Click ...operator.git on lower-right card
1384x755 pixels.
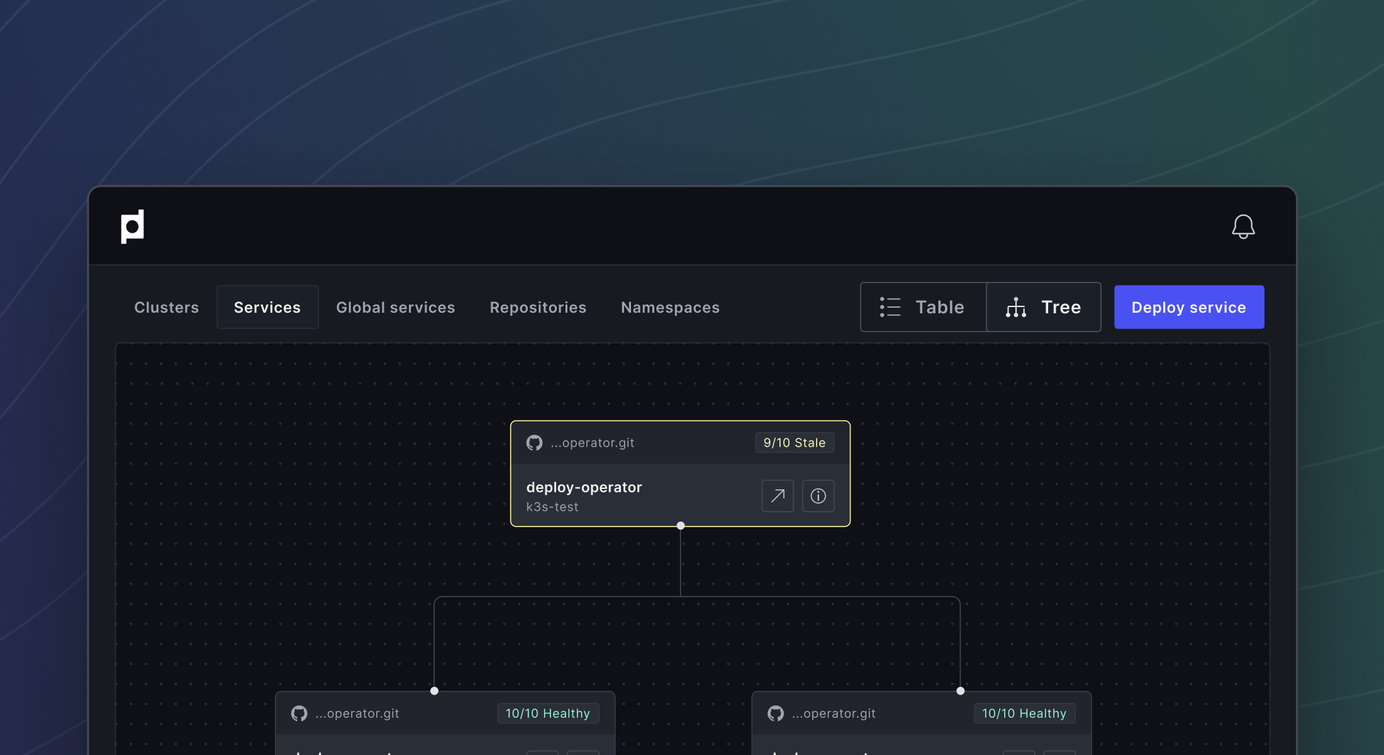834,713
